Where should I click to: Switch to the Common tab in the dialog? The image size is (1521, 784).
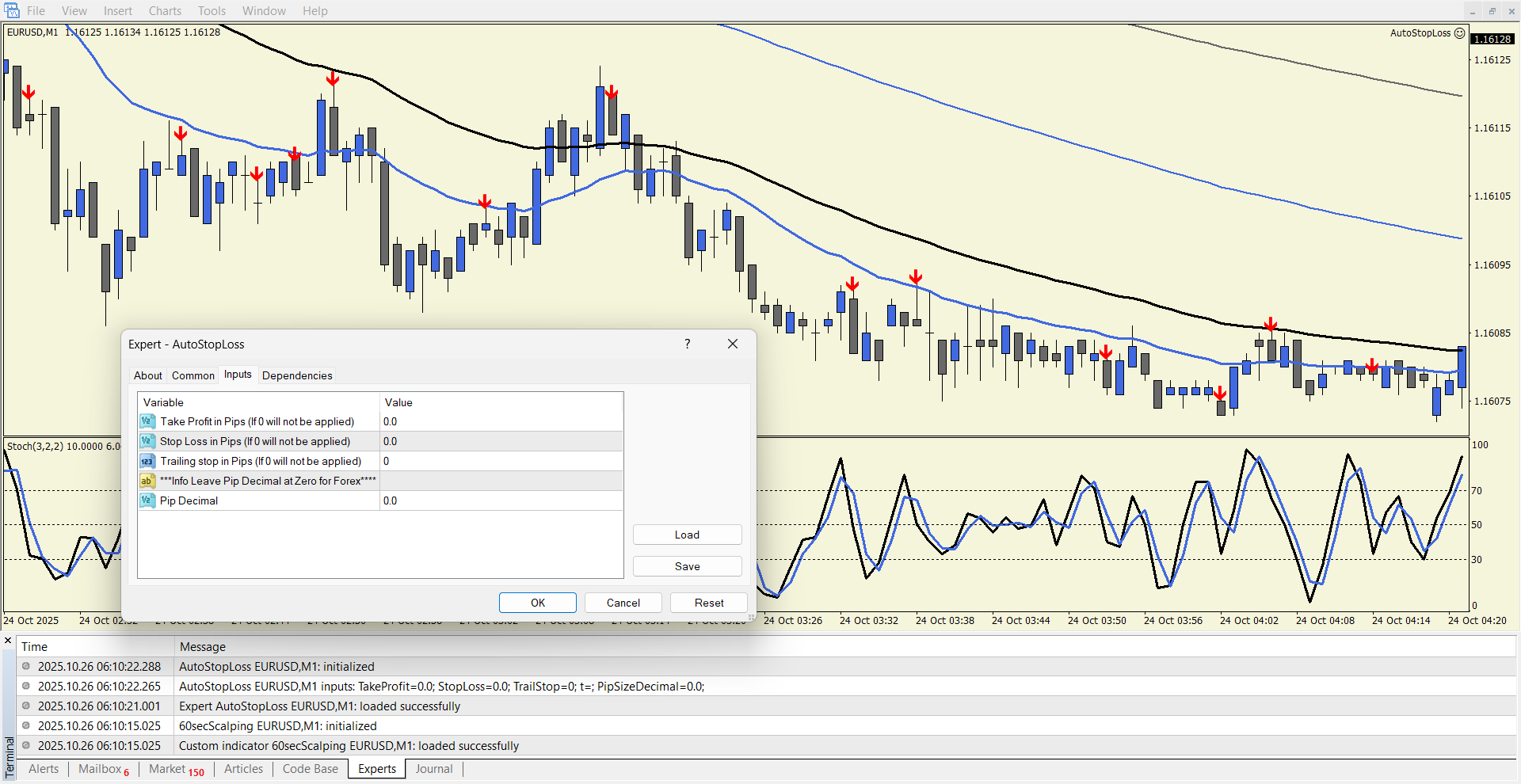193,375
